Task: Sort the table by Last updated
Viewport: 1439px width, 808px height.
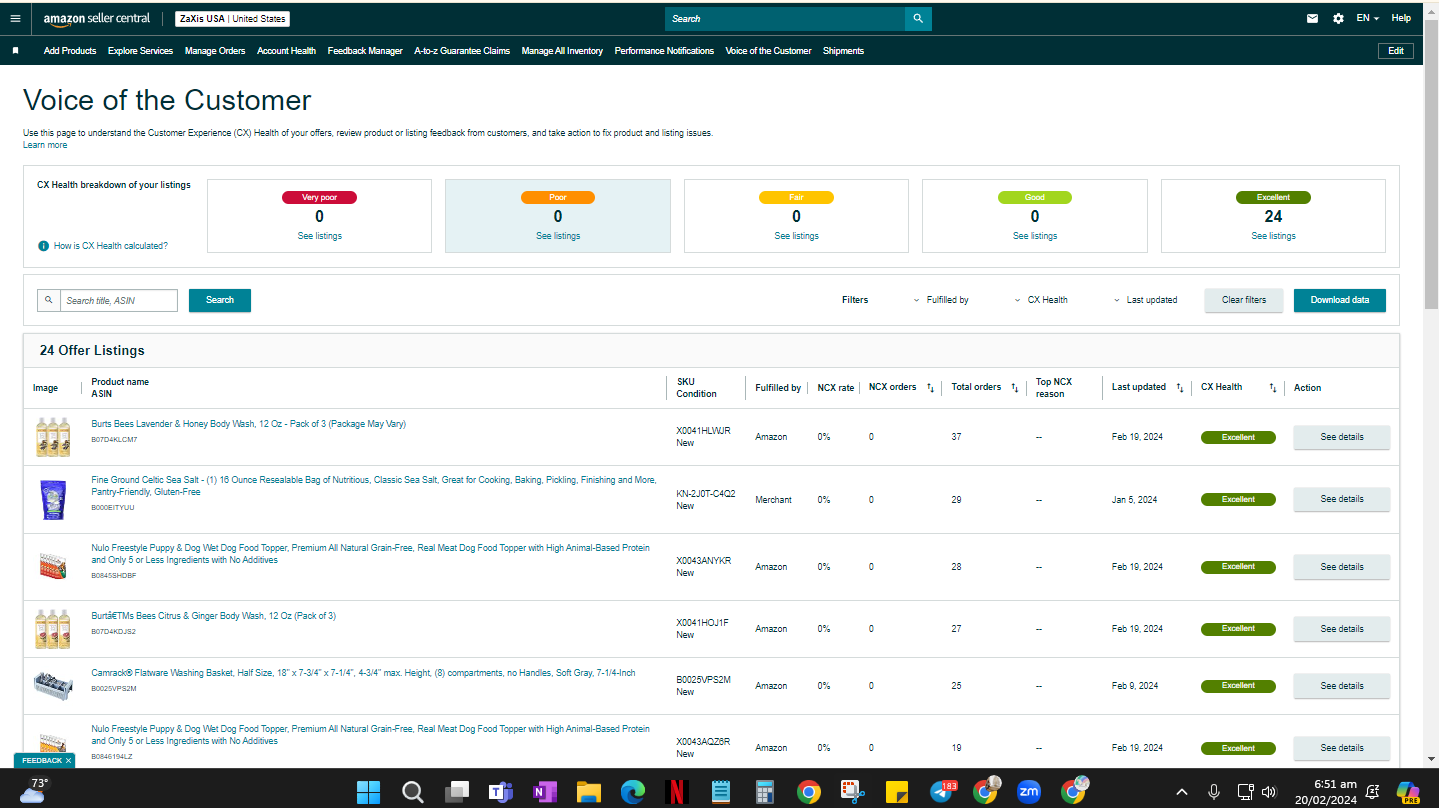Action: tap(1179, 387)
